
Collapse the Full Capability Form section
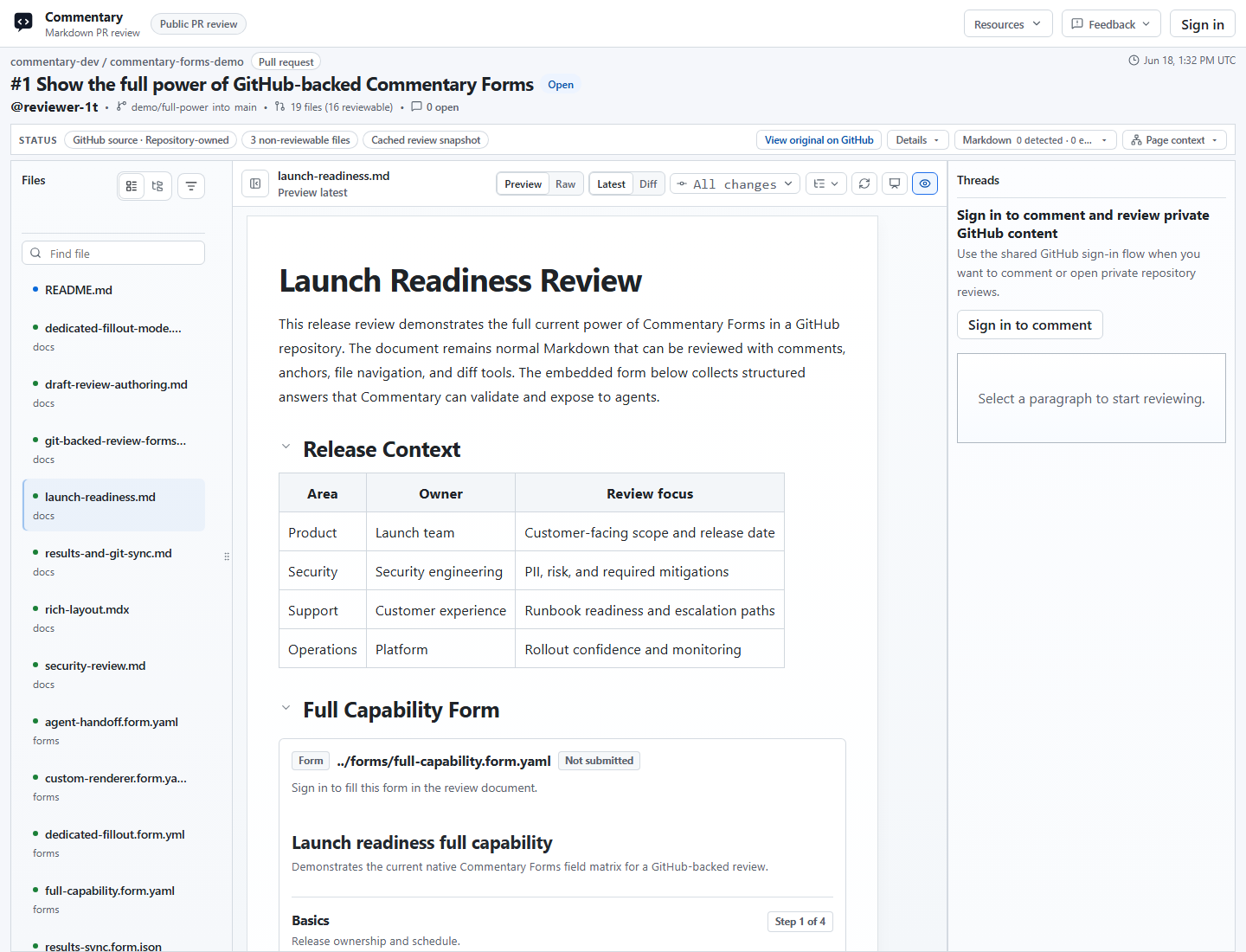tap(286, 707)
